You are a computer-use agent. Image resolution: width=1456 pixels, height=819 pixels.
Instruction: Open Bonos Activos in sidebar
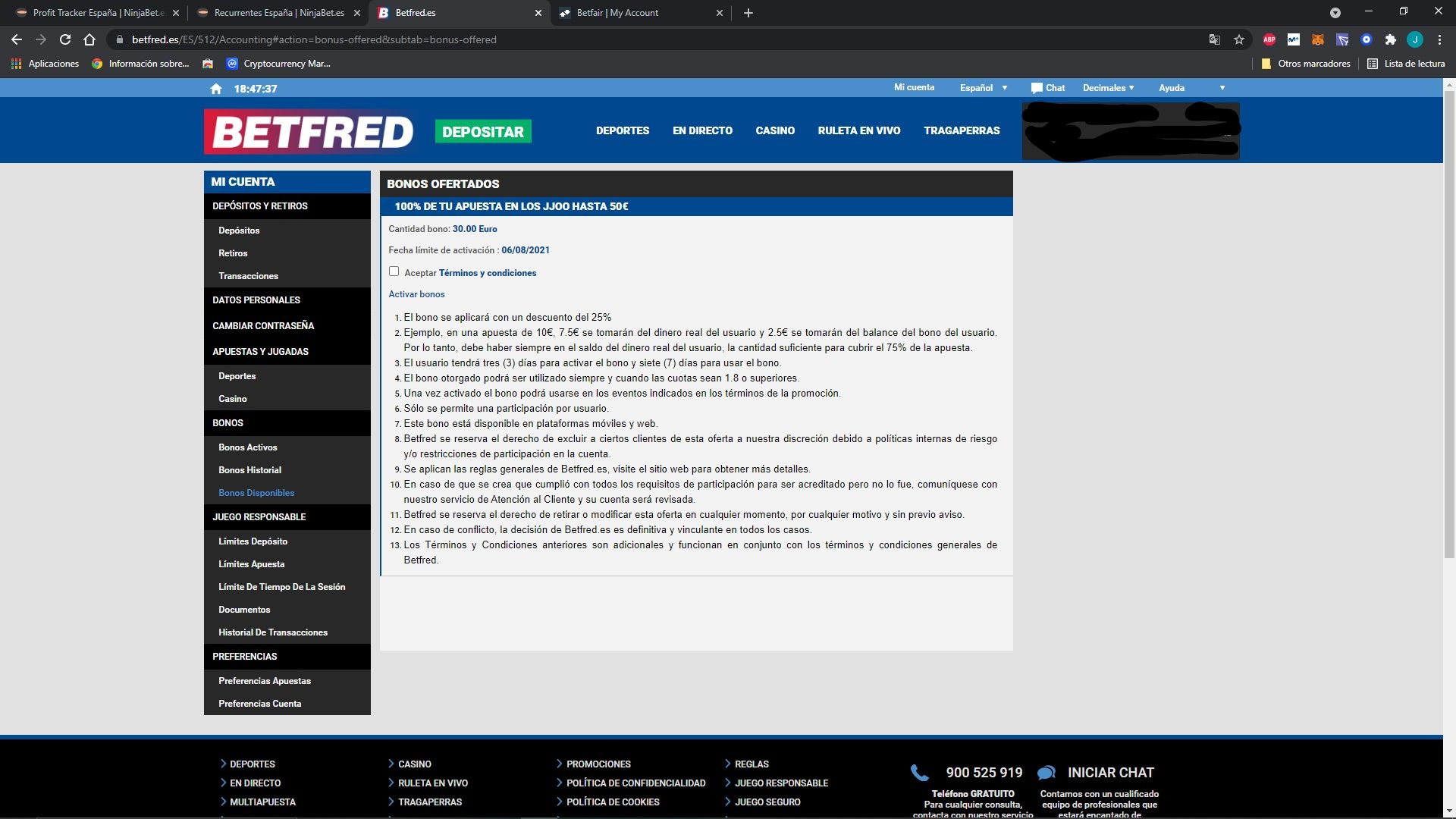pyautogui.click(x=247, y=447)
